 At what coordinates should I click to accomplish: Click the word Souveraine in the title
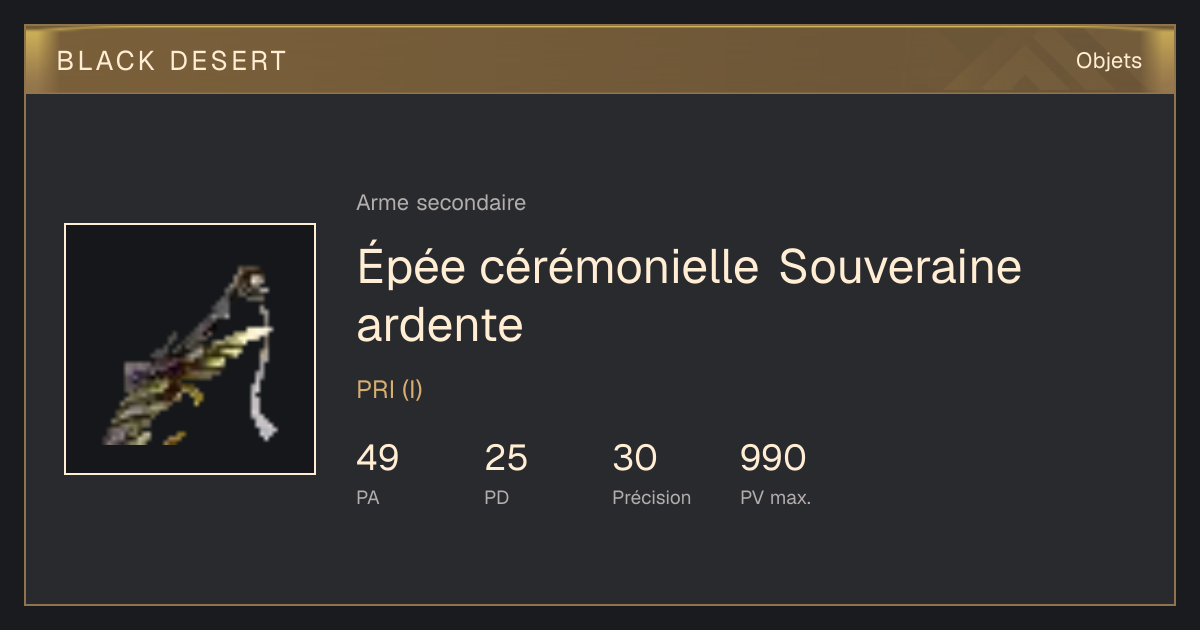(x=900, y=267)
